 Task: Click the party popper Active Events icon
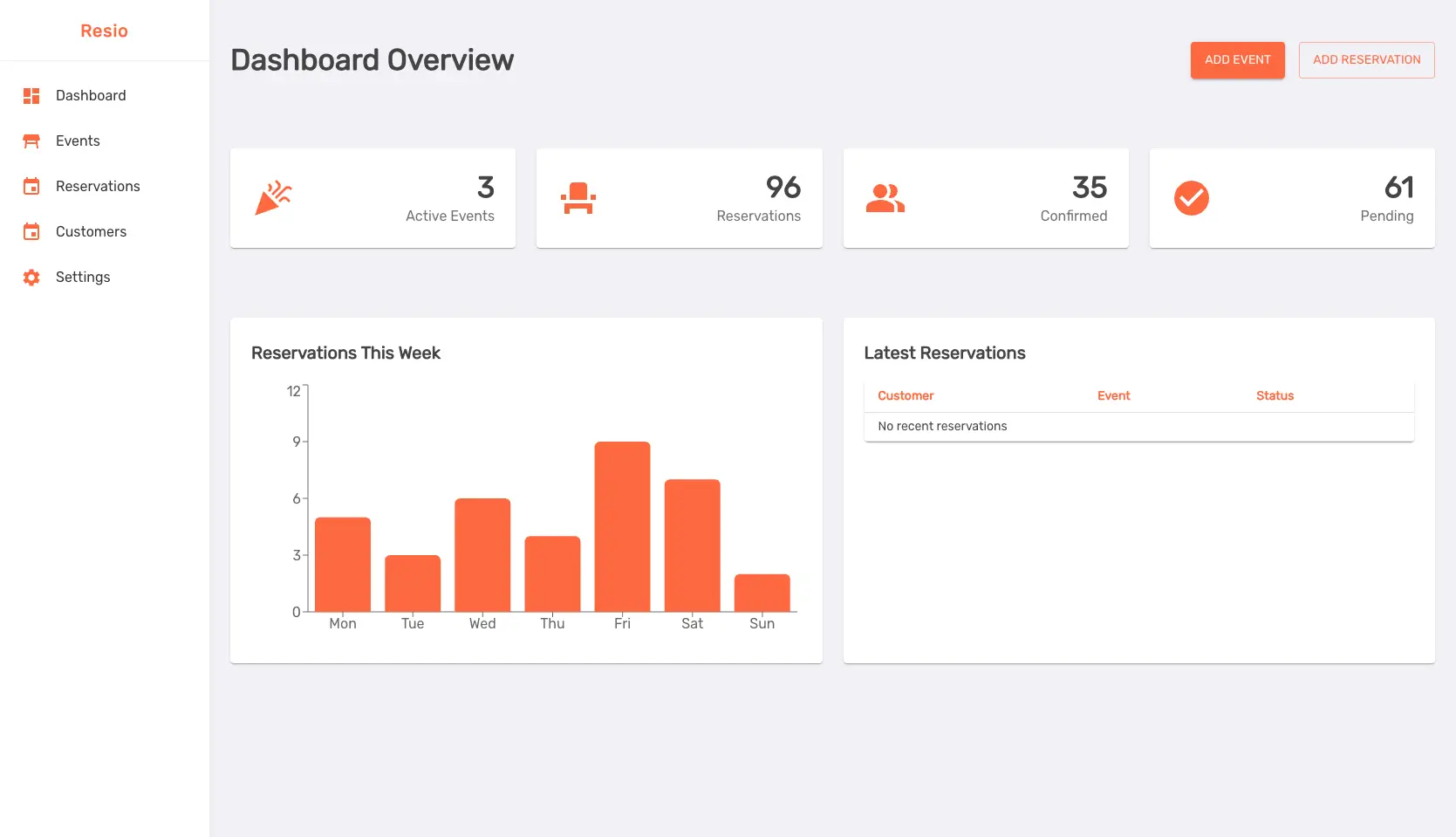tap(273, 198)
